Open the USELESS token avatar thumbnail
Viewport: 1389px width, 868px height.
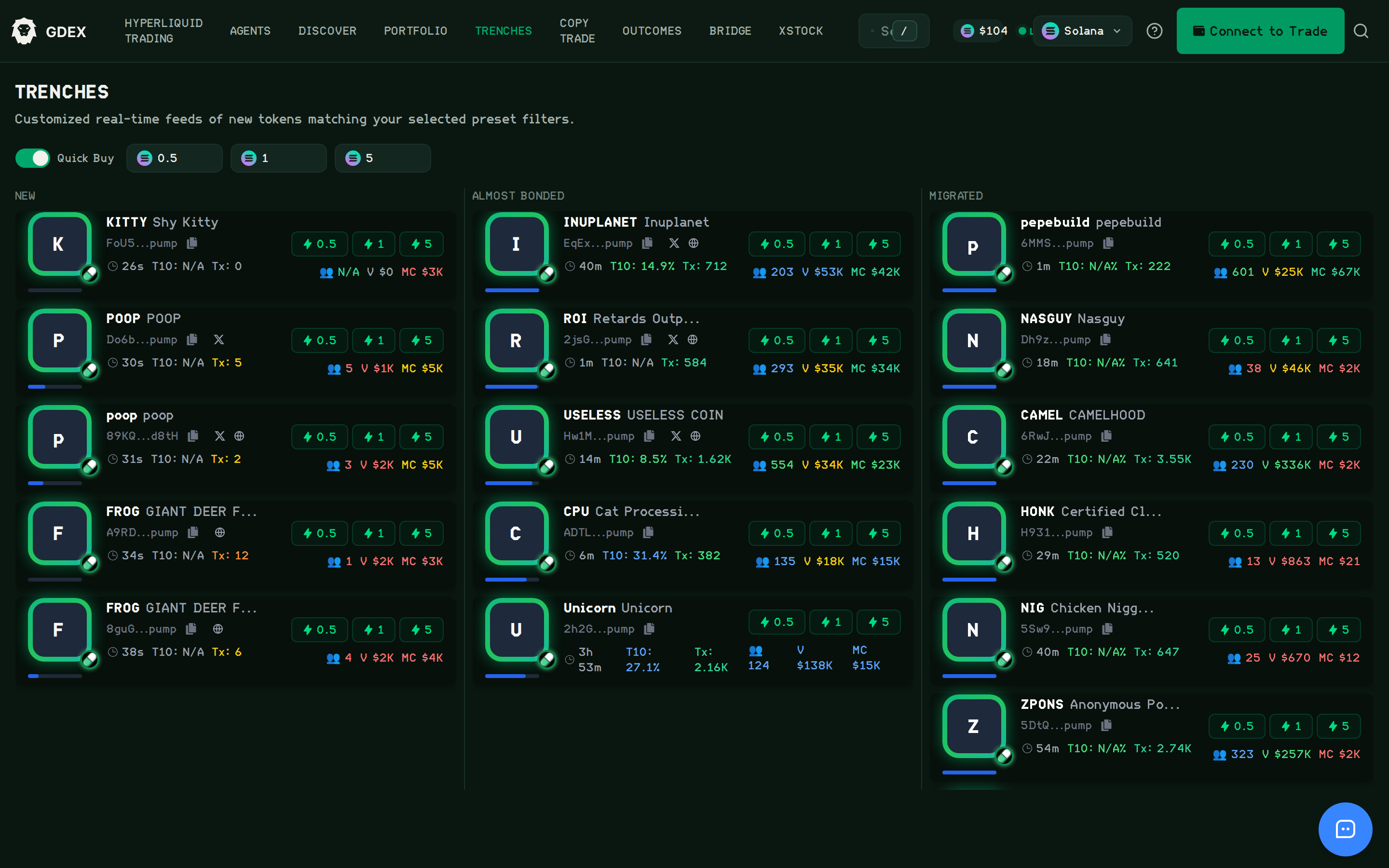click(x=517, y=437)
